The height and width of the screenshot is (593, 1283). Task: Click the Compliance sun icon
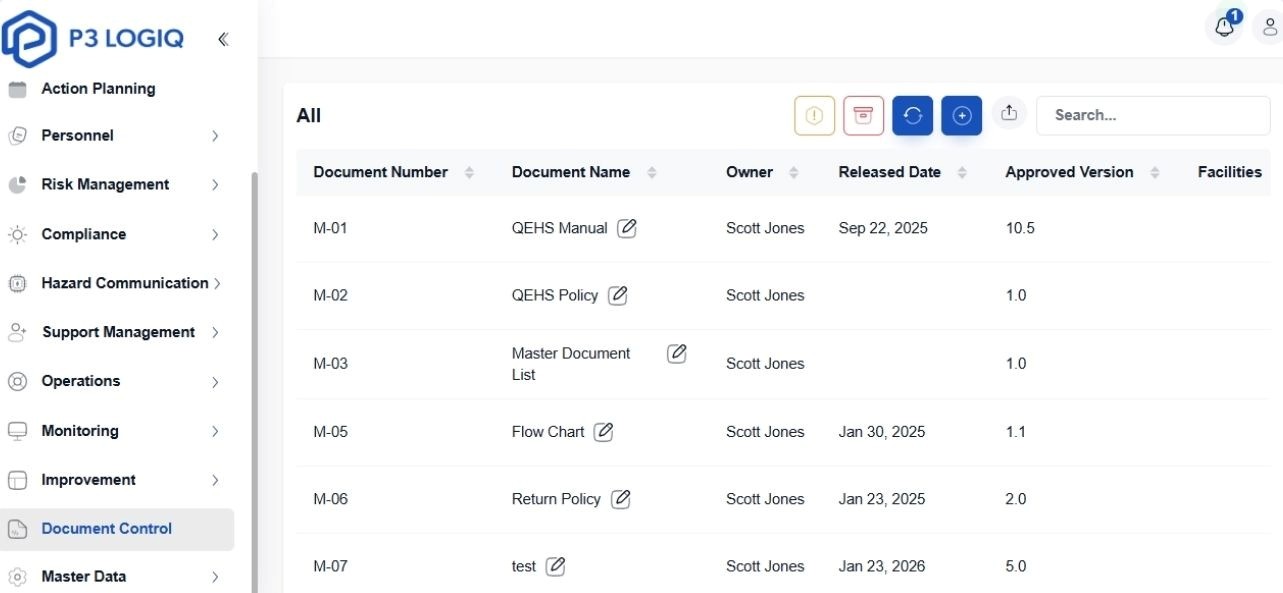click(x=17, y=234)
